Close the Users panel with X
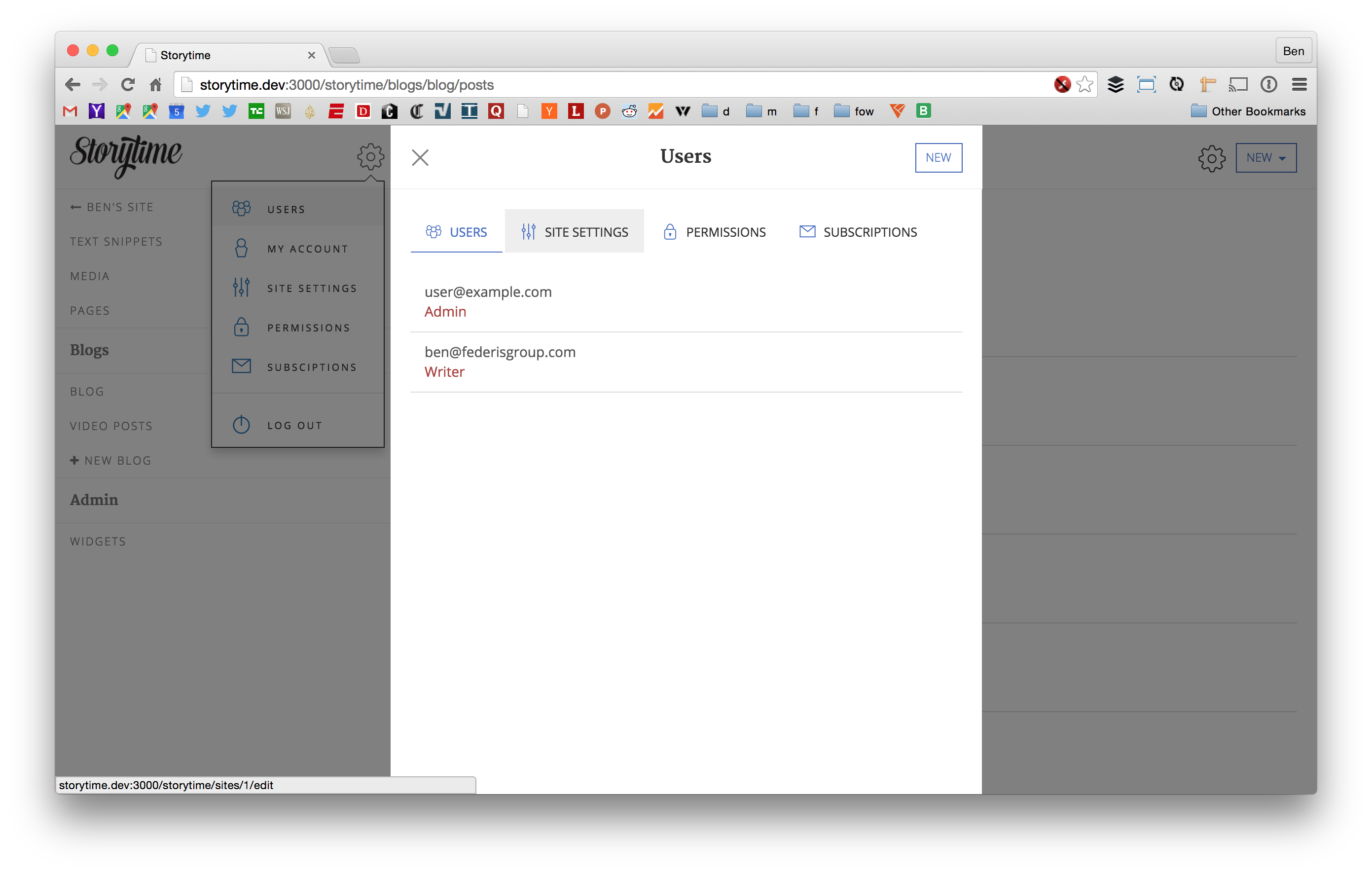The image size is (1372, 873). click(x=420, y=157)
